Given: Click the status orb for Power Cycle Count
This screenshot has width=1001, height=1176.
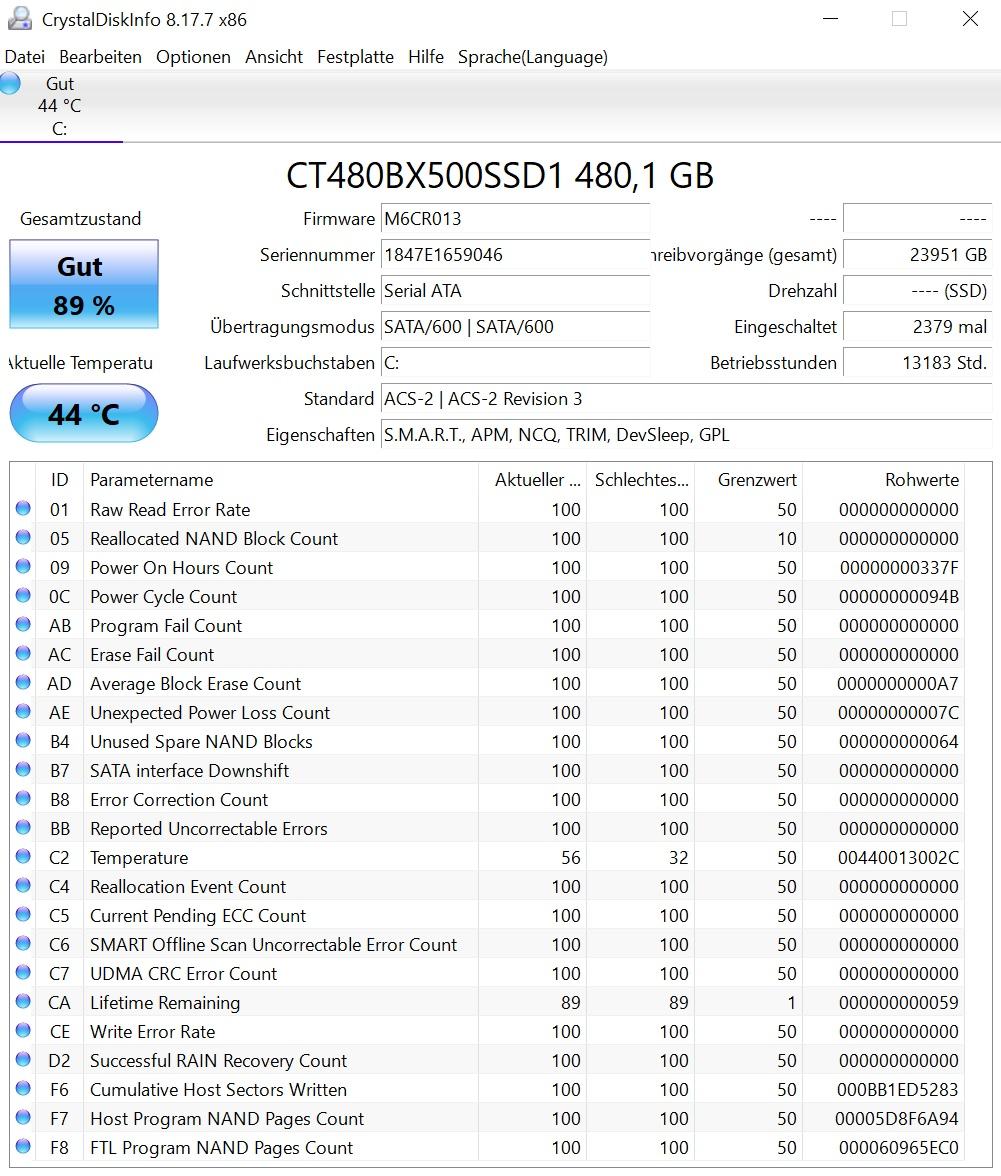Looking at the screenshot, I should tap(23, 596).
